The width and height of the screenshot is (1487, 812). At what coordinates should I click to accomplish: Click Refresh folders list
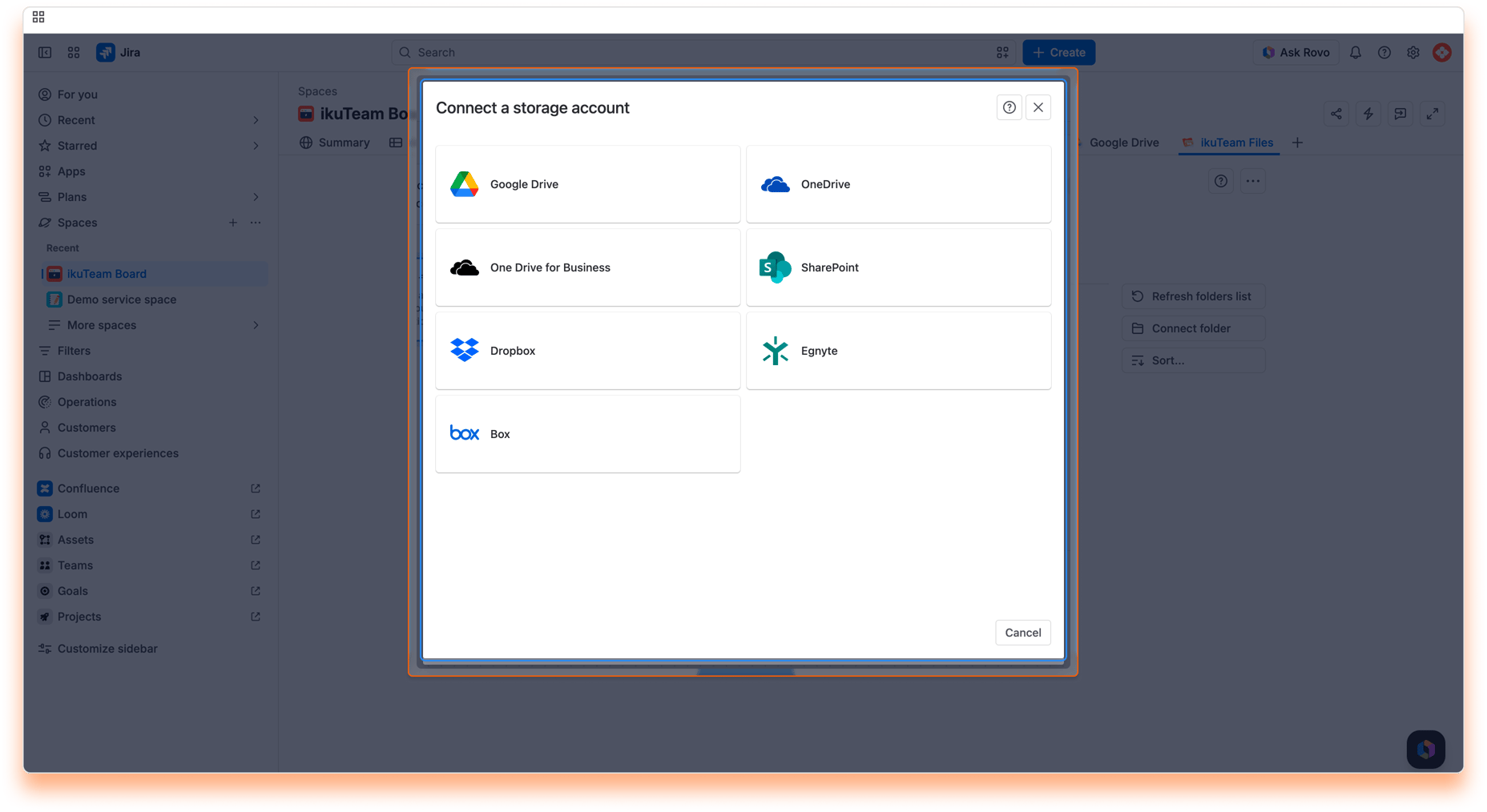[1193, 296]
